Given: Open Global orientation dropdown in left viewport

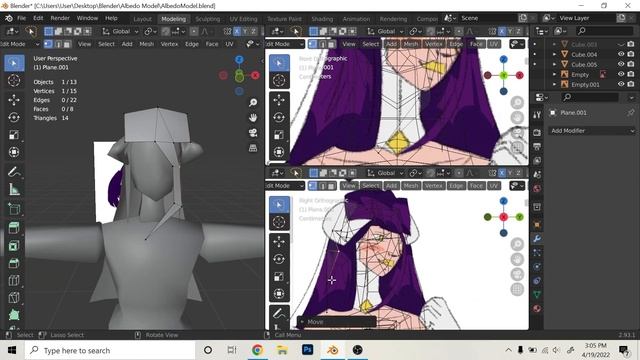Looking at the screenshot, I should click(x=120, y=31).
